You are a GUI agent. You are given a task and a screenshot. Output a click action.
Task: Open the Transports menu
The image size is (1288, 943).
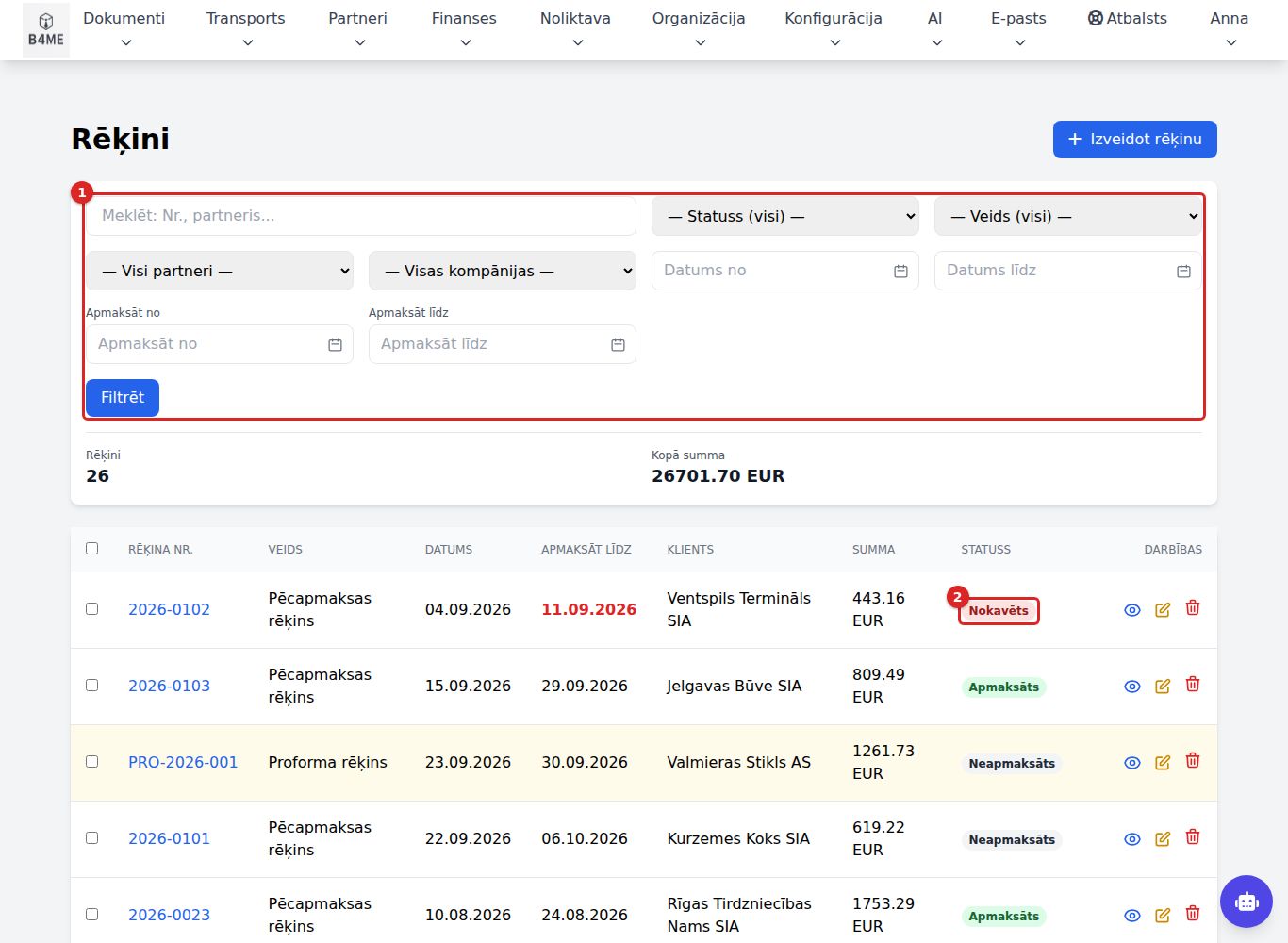point(246,30)
